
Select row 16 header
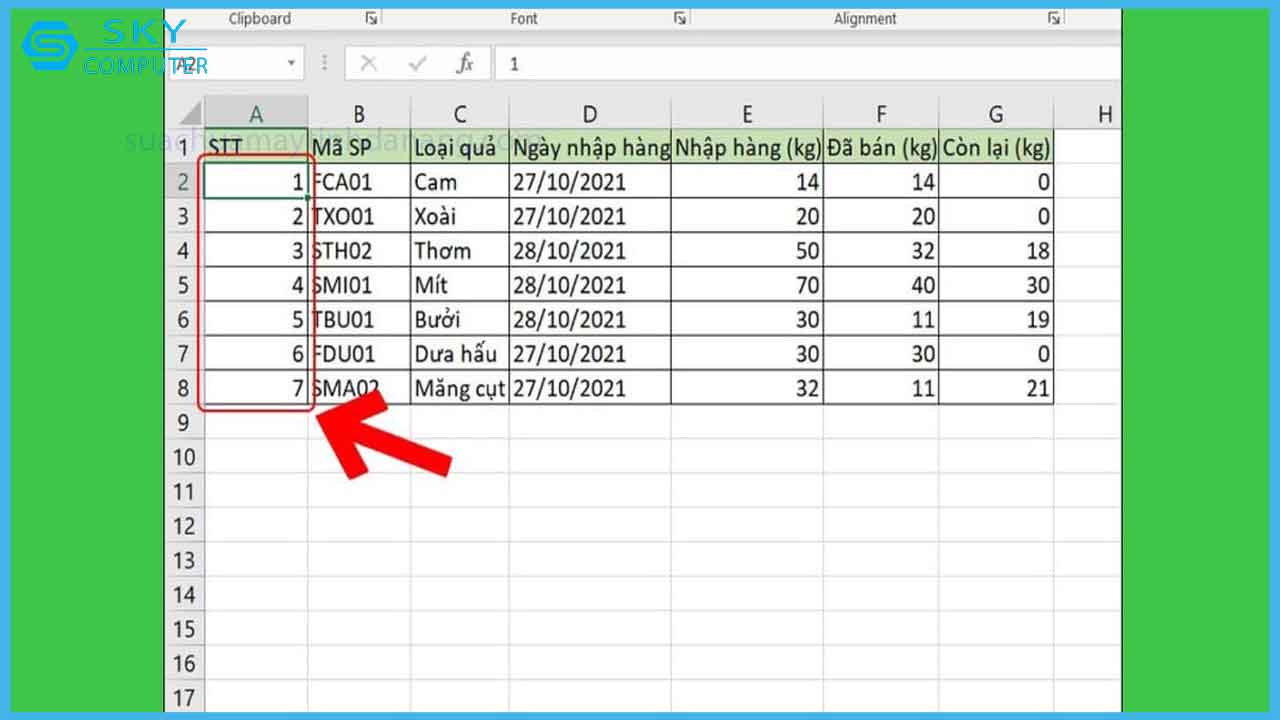[184, 664]
